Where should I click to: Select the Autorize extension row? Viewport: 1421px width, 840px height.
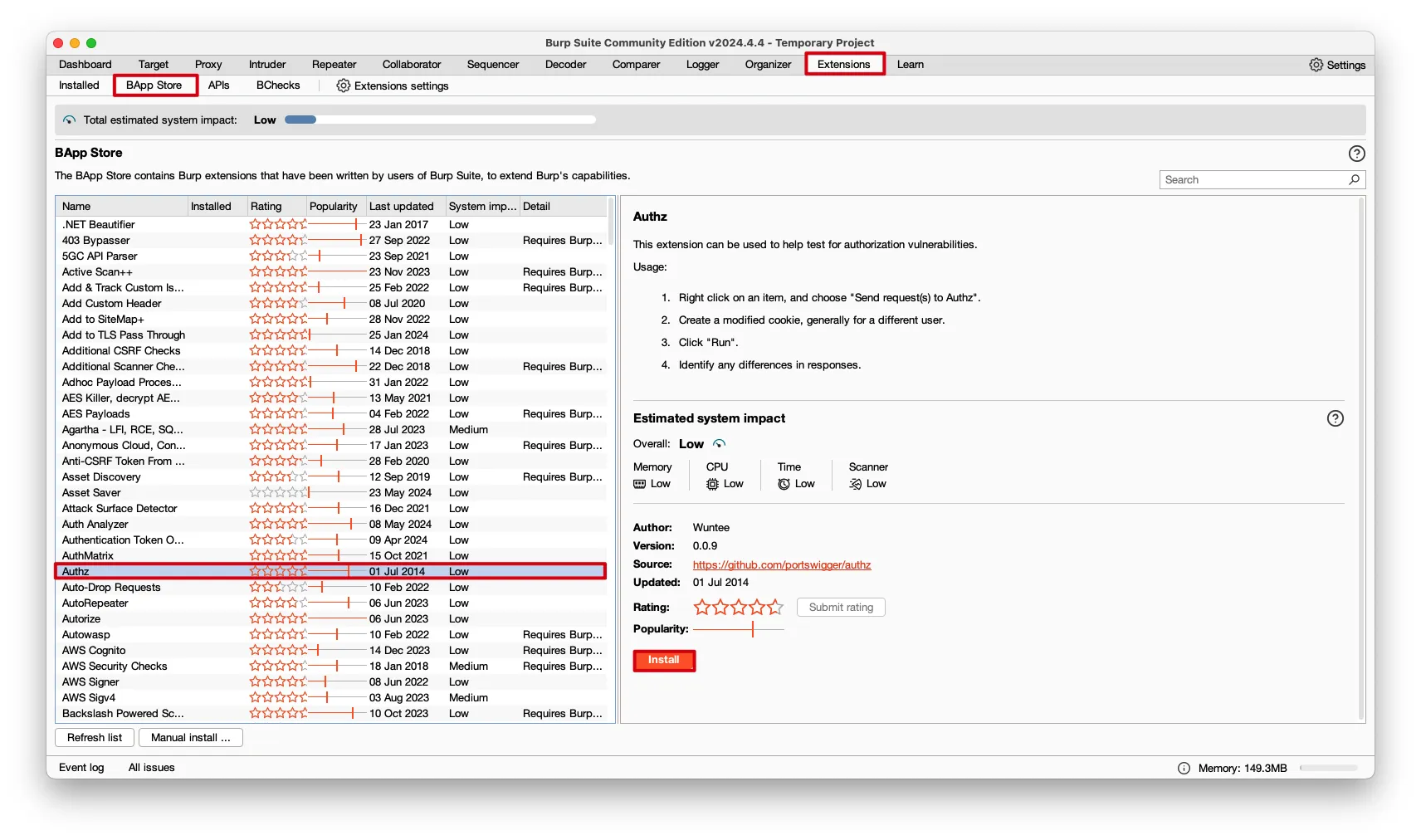pyautogui.click(x=331, y=619)
